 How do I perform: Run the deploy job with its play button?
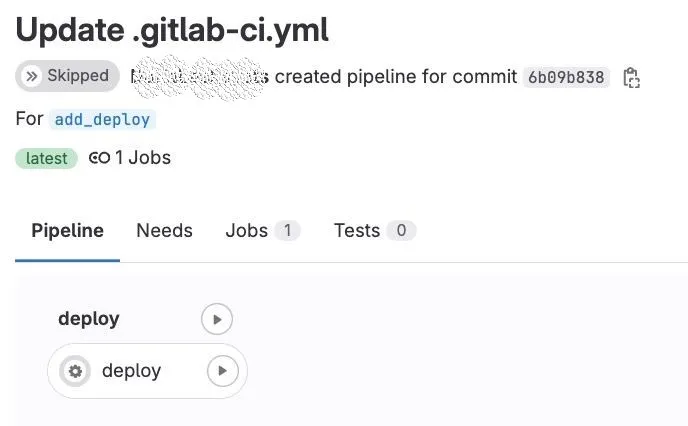click(222, 371)
